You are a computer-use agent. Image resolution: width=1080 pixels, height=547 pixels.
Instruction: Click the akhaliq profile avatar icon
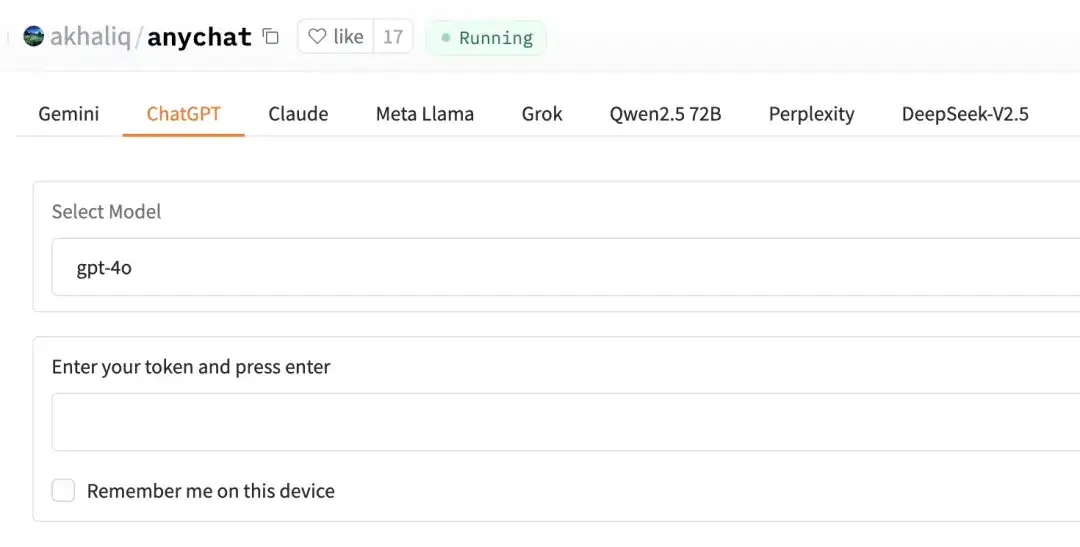pyautogui.click(x=34, y=37)
